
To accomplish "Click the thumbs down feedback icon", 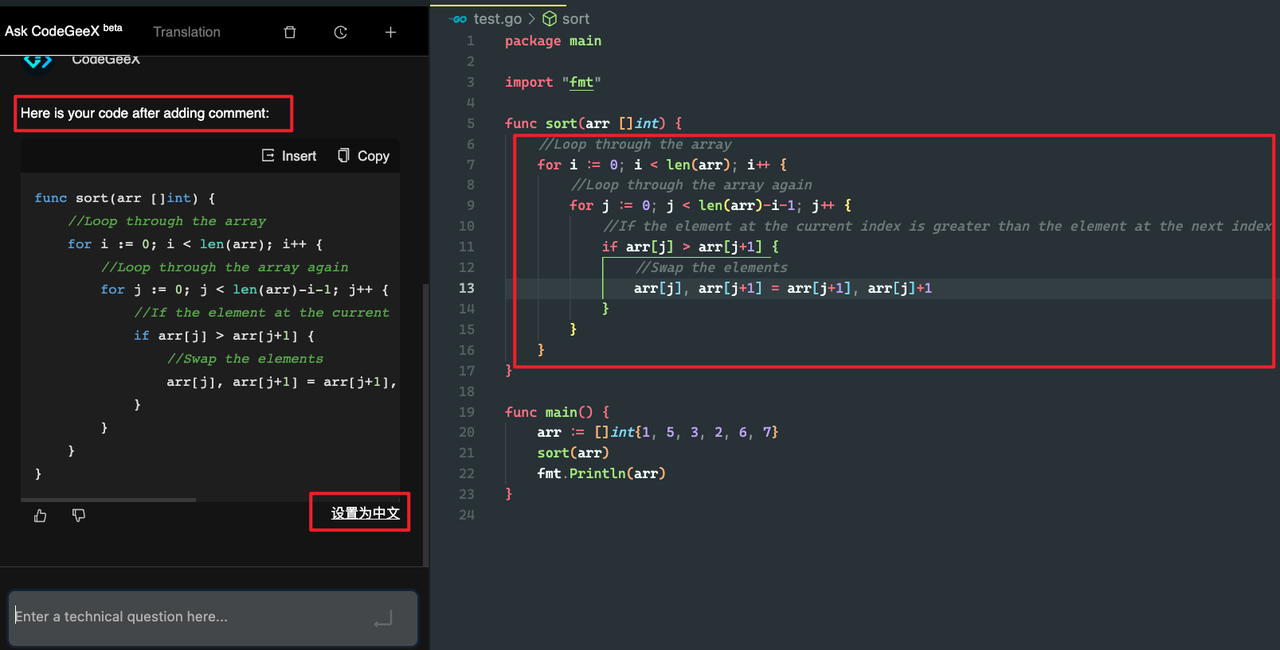I will tap(79, 515).
